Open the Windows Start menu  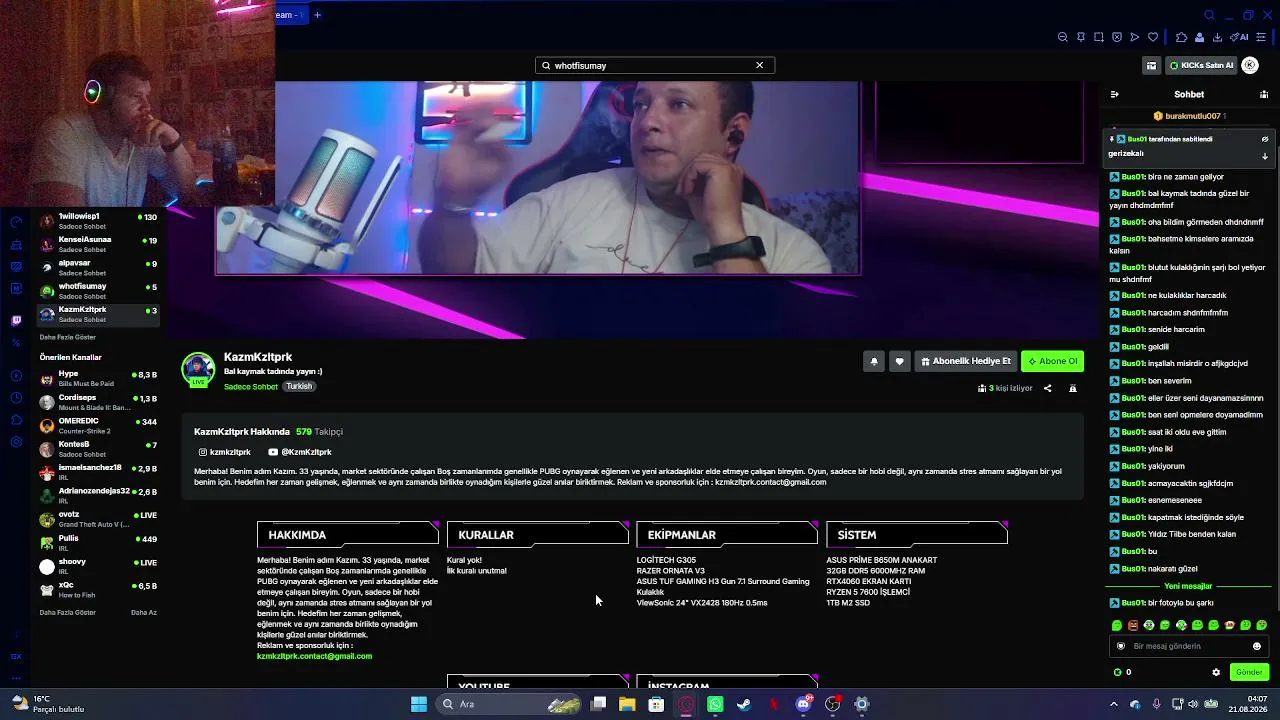tap(419, 704)
